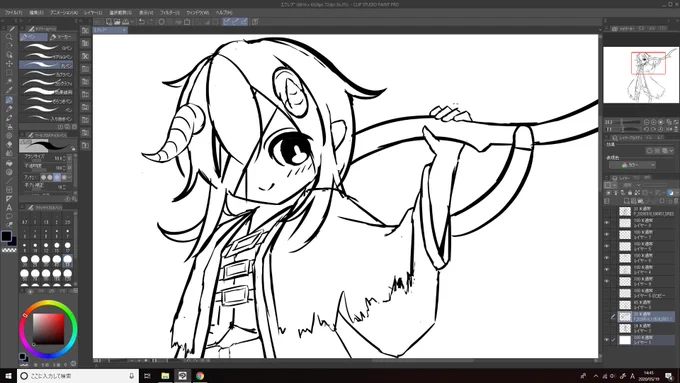Toggle third snap toolbar button
This screenshot has width=680, height=383.
(x=244, y=22)
